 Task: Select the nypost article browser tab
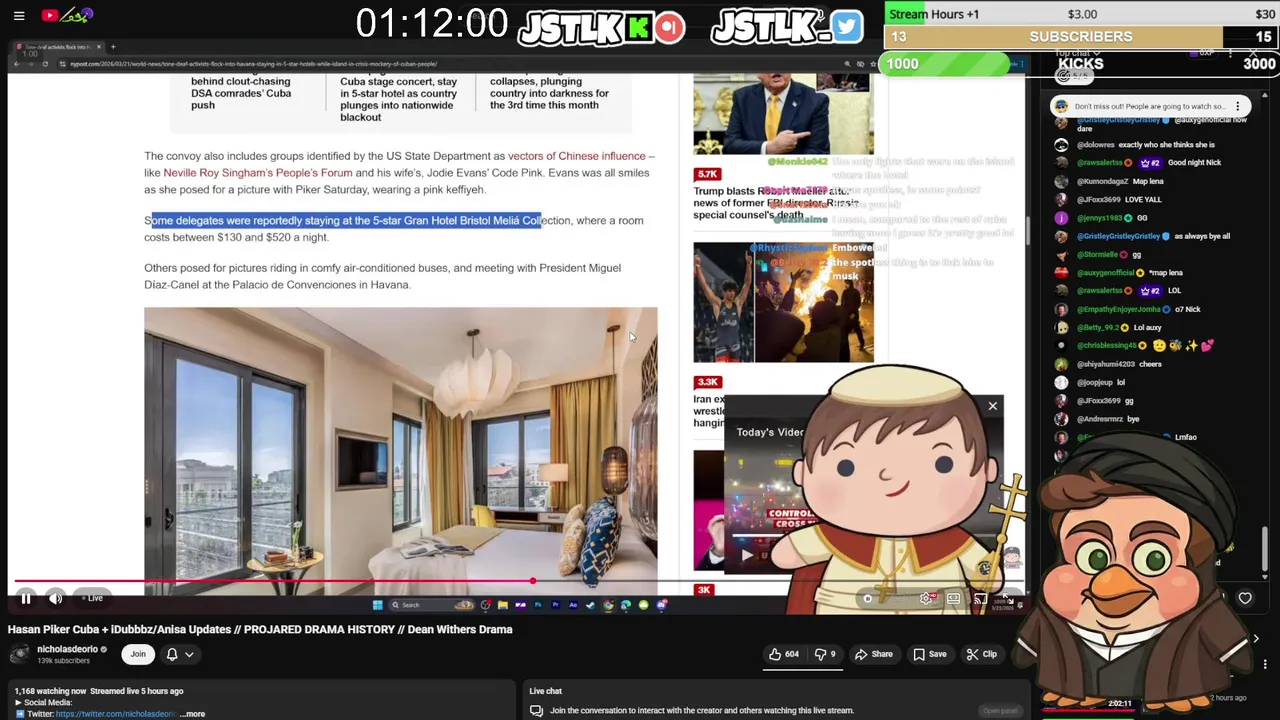pos(58,47)
